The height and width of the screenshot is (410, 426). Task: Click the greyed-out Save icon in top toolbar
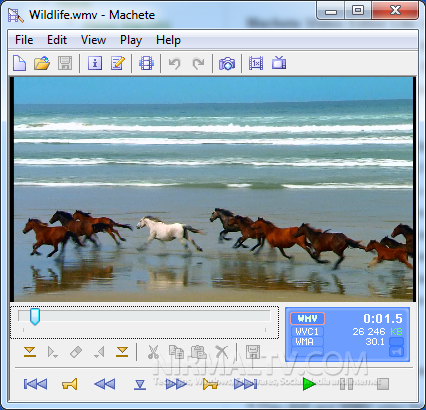65,63
